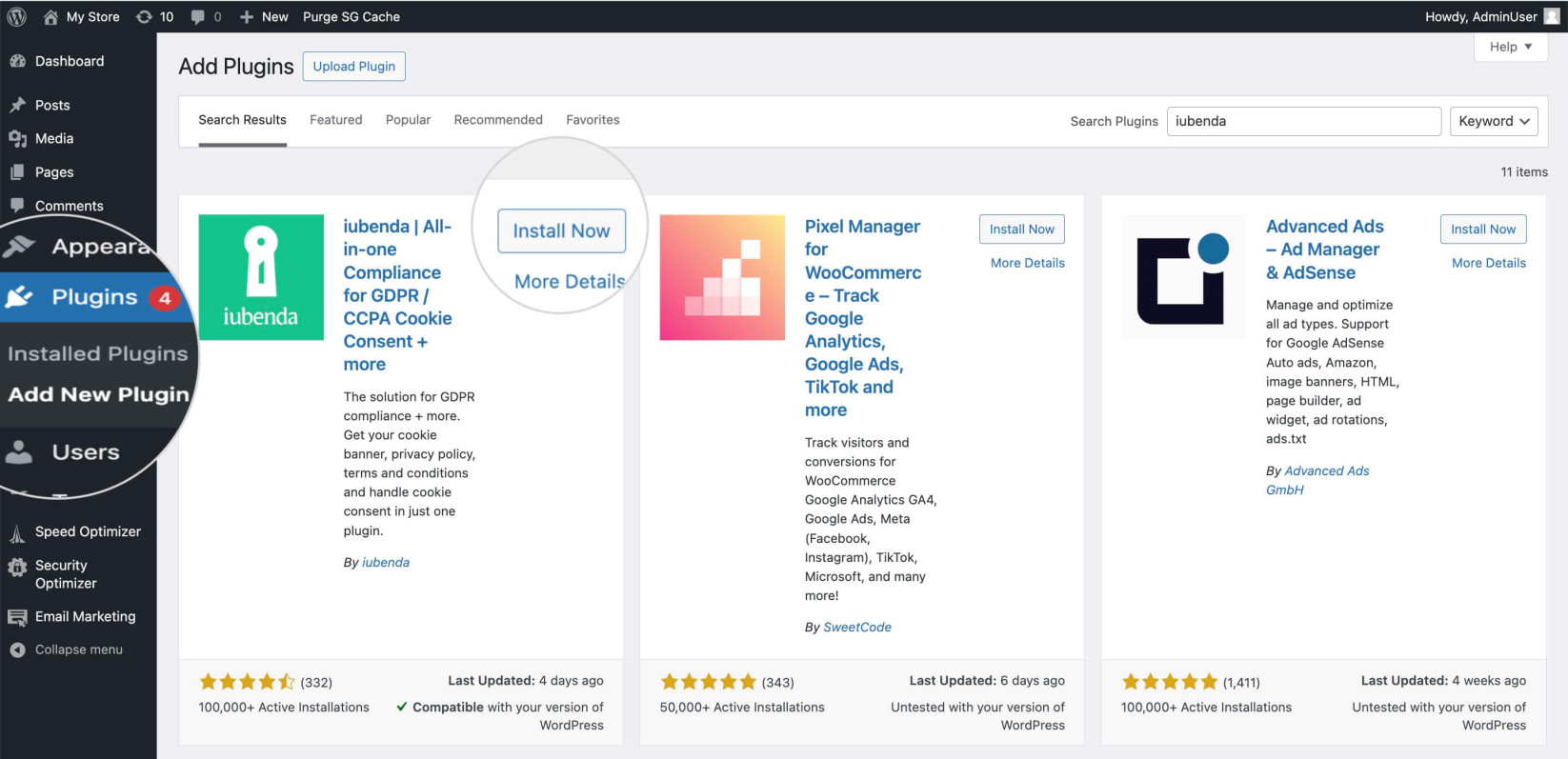Image resolution: width=1568 pixels, height=759 pixels.
Task: Click the iubenda star rating
Action: [247, 682]
